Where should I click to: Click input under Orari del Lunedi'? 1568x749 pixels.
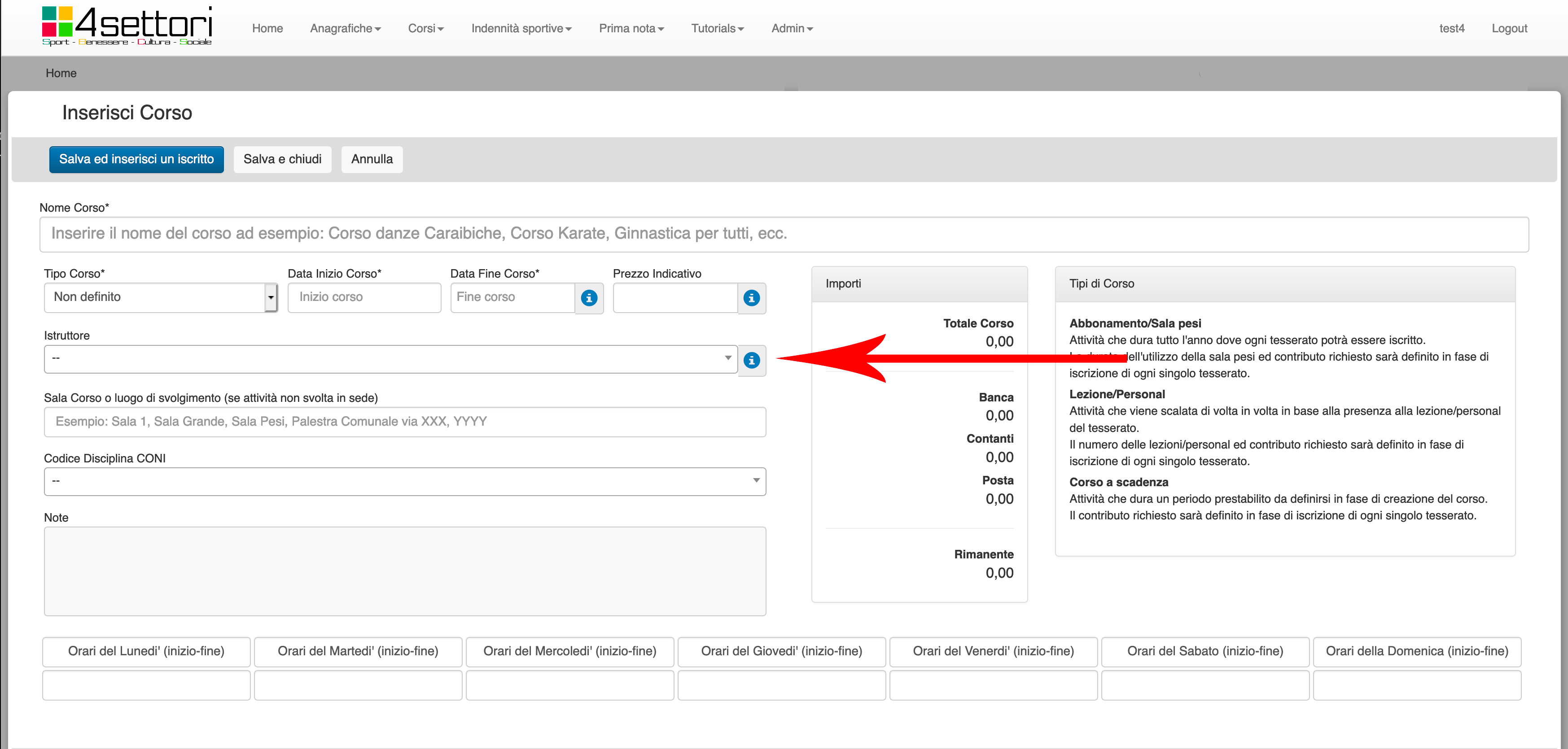[146, 685]
